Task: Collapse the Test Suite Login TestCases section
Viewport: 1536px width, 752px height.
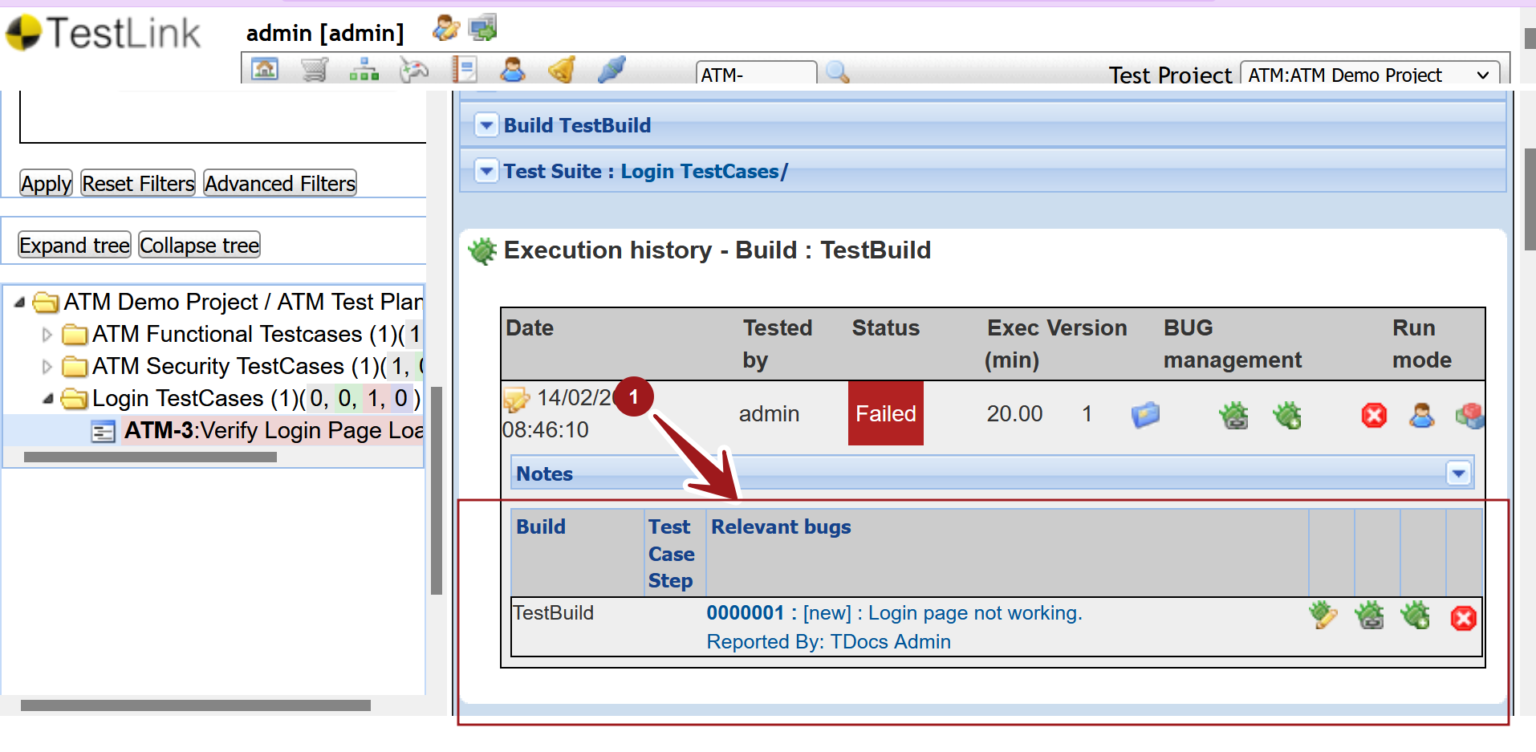Action: [486, 170]
